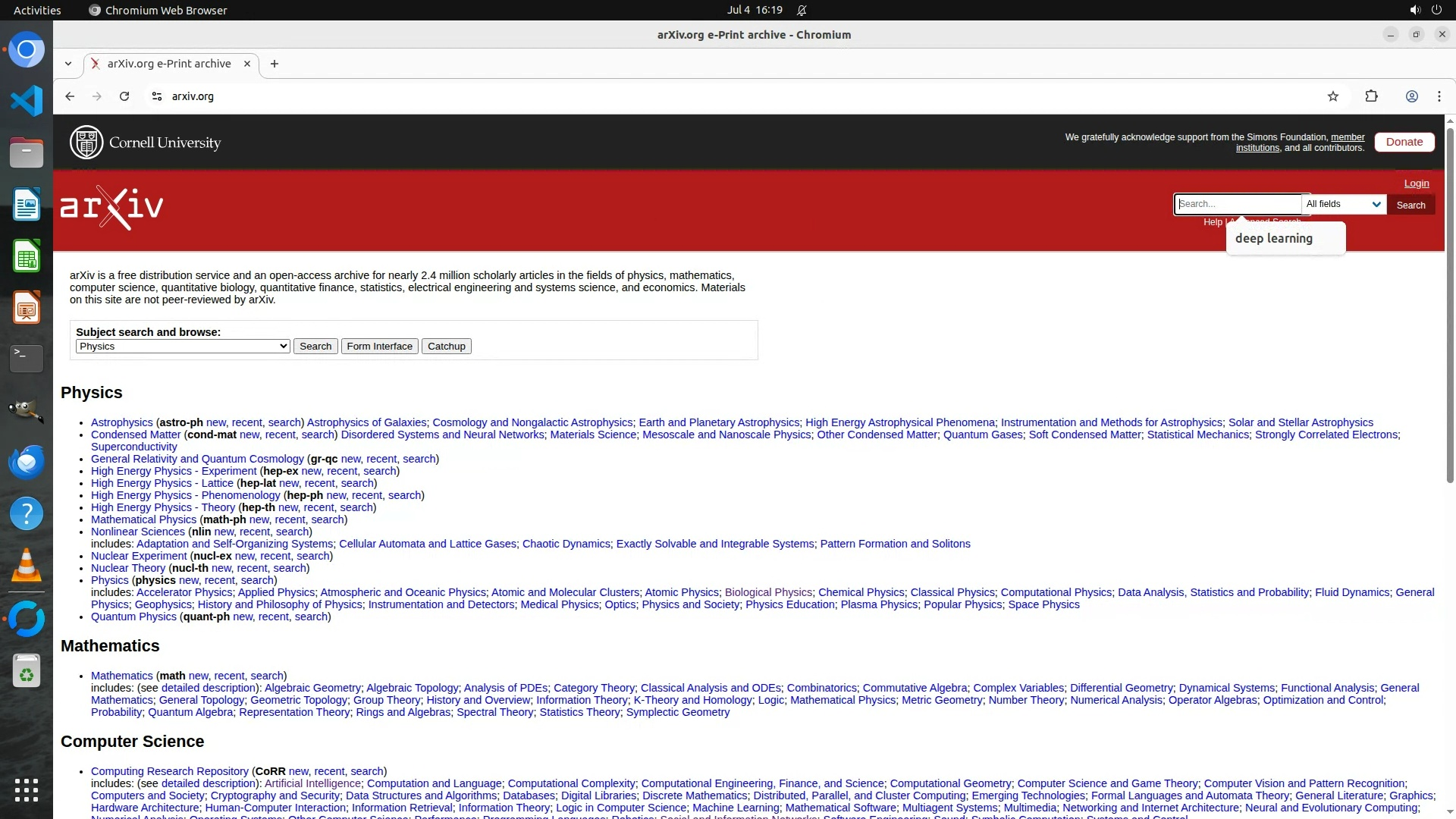Open a new browser tab

pos(275,64)
